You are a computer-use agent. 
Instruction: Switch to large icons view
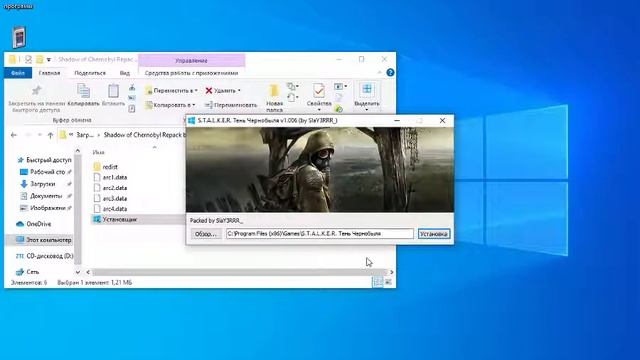pos(388,282)
